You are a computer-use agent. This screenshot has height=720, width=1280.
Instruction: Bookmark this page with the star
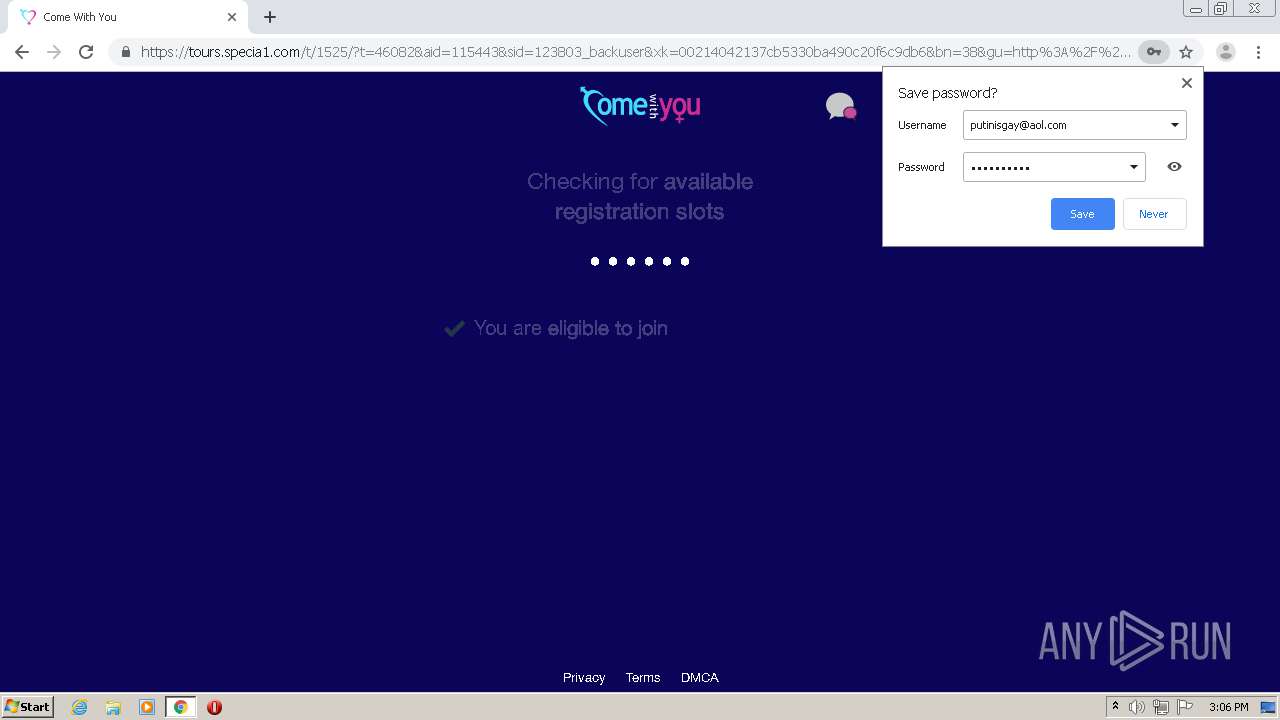pyautogui.click(x=1186, y=52)
